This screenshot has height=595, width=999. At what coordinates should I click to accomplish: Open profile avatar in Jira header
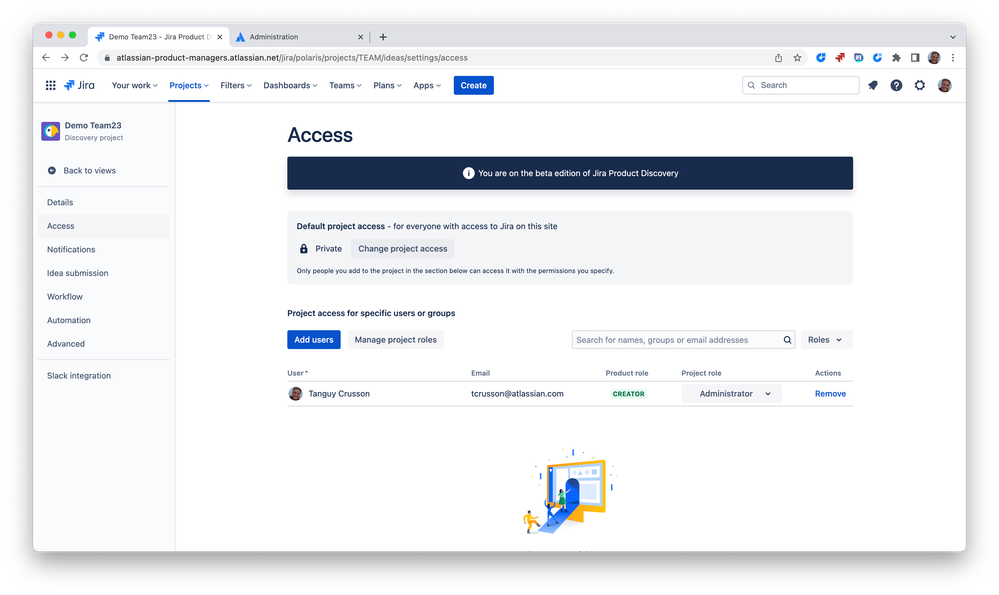click(945, 85)
